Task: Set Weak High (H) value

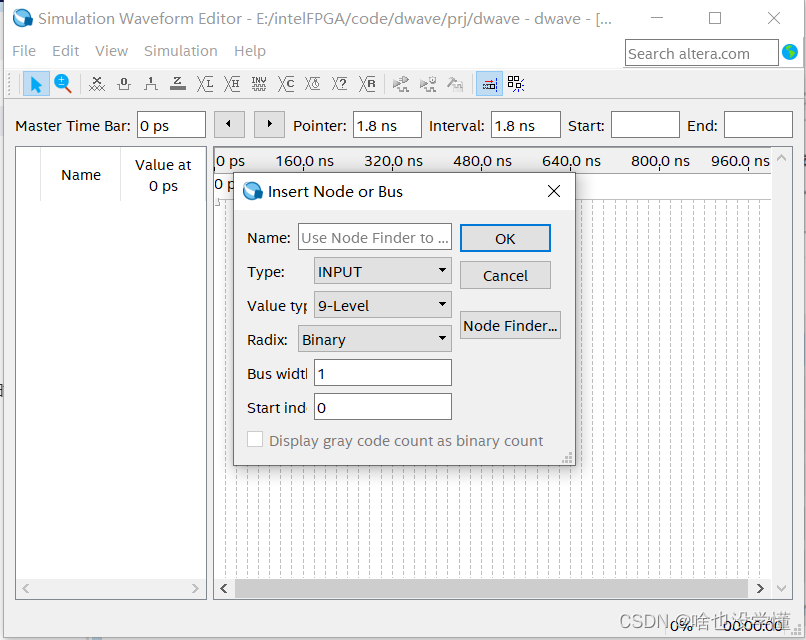Action: 232,84
